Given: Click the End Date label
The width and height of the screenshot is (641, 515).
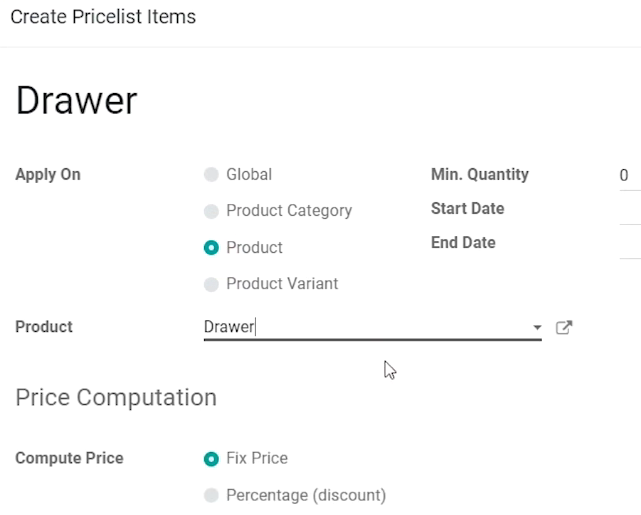Looking at the screenshot, I should coord(463,242).
